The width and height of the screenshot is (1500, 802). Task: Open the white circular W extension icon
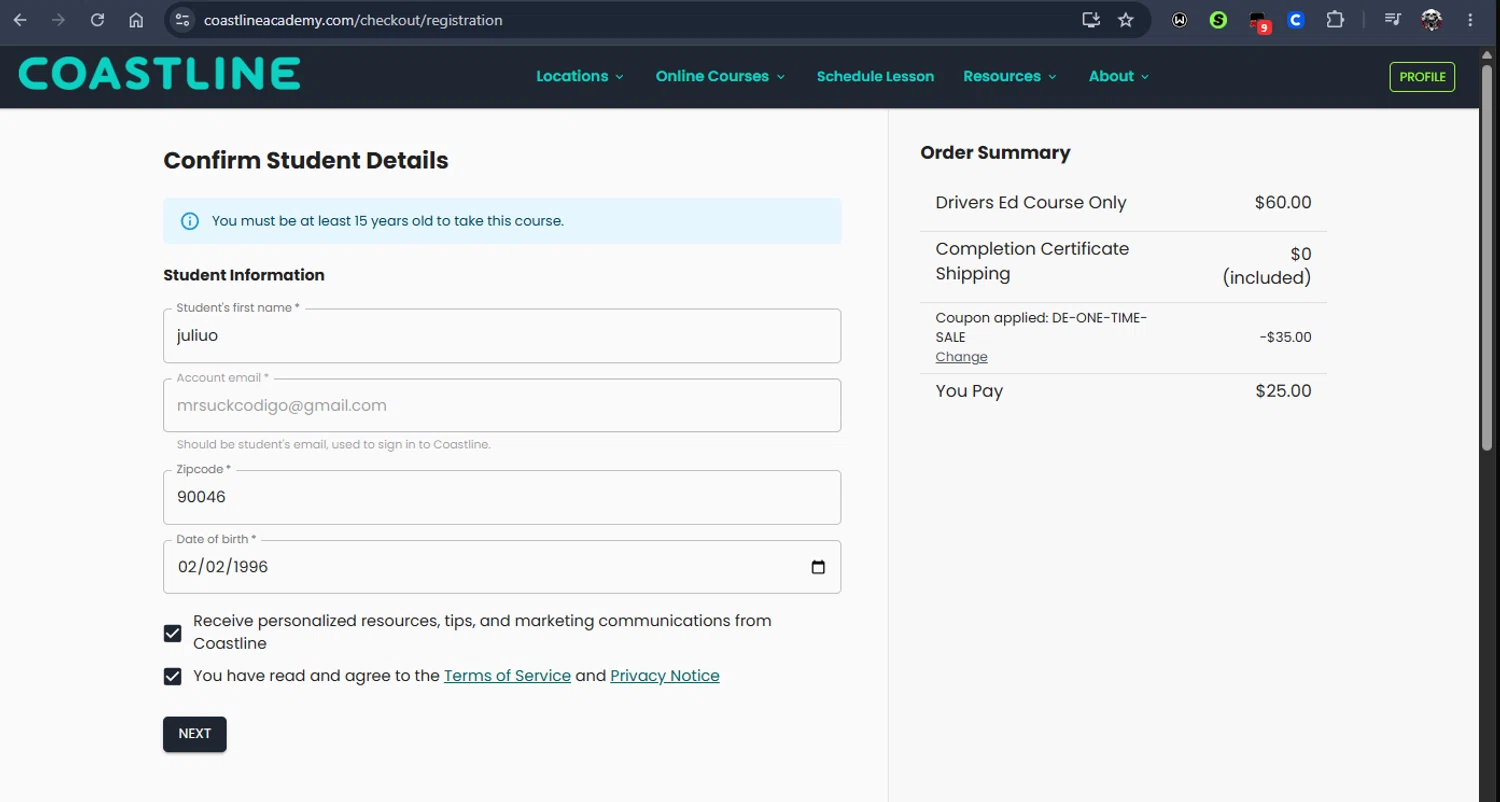(x=1180, y=20)
